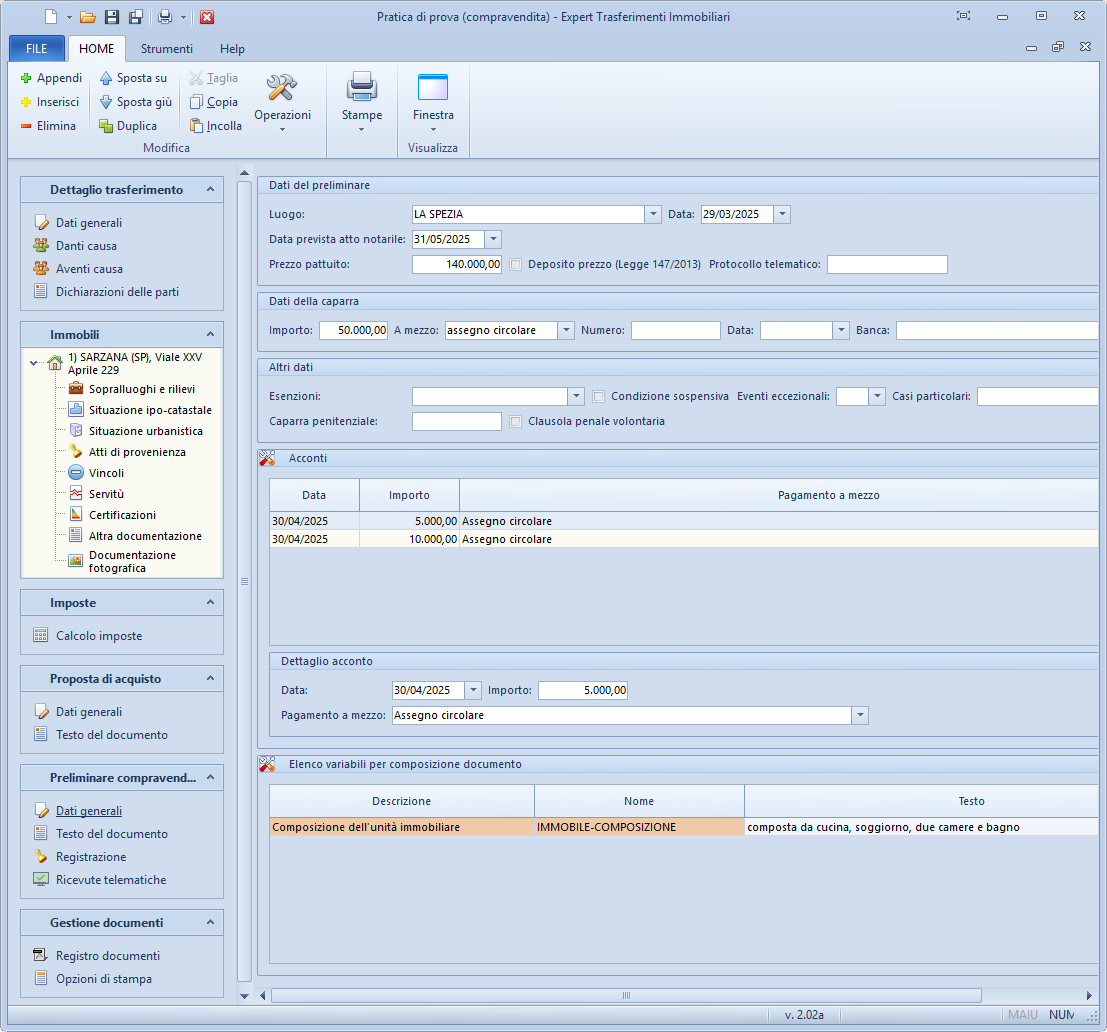Open the Luogo dropdown list
The image size is (1107, 1032).
653,214
